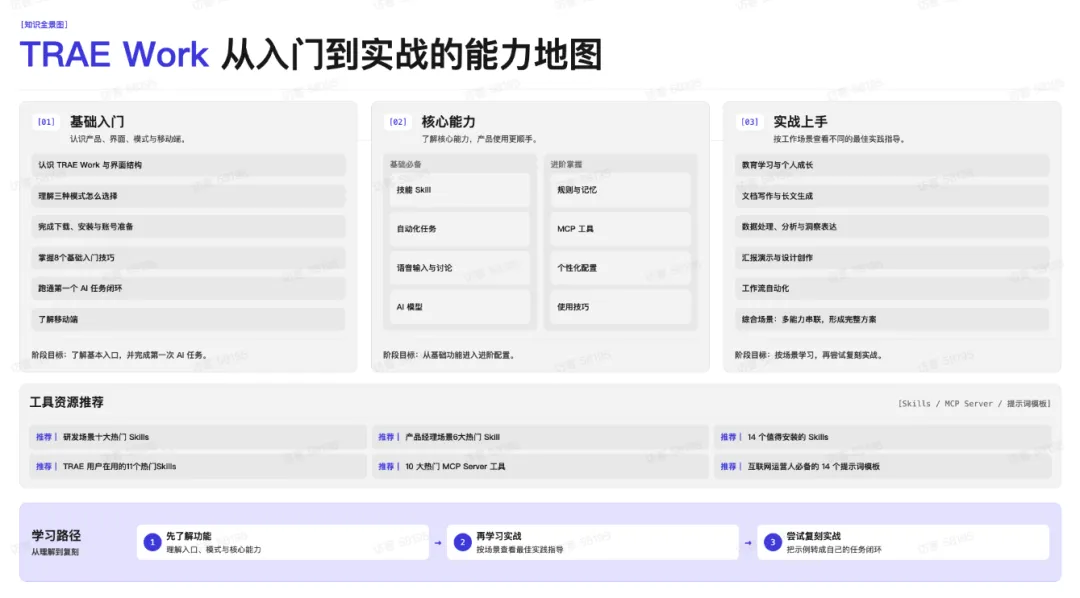1080x598 pixels.
Task: Click the '实战上手' section heading
Action: 800,122
